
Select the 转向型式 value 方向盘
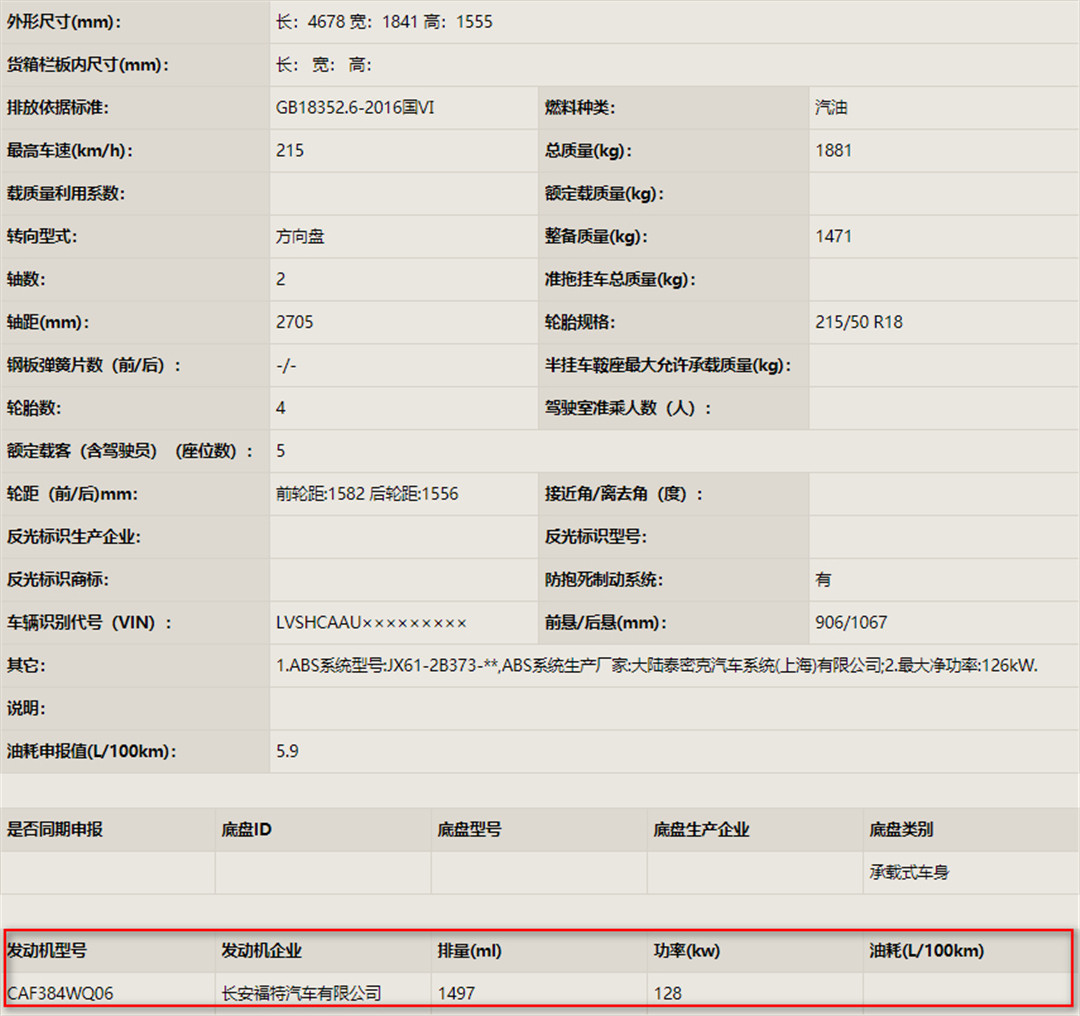point(300,237)
